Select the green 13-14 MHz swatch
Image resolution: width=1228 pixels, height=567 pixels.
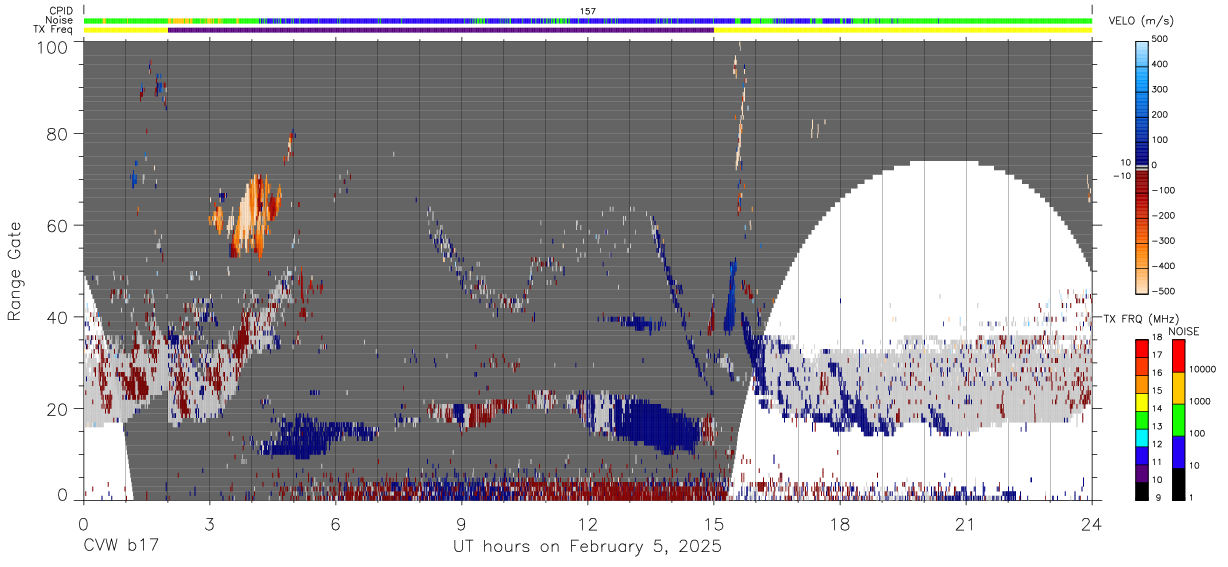tap(1143, 419)
